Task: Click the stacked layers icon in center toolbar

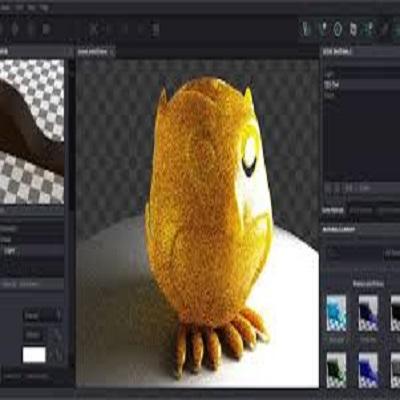Action: pyautogui.click(x=155, y=29)
